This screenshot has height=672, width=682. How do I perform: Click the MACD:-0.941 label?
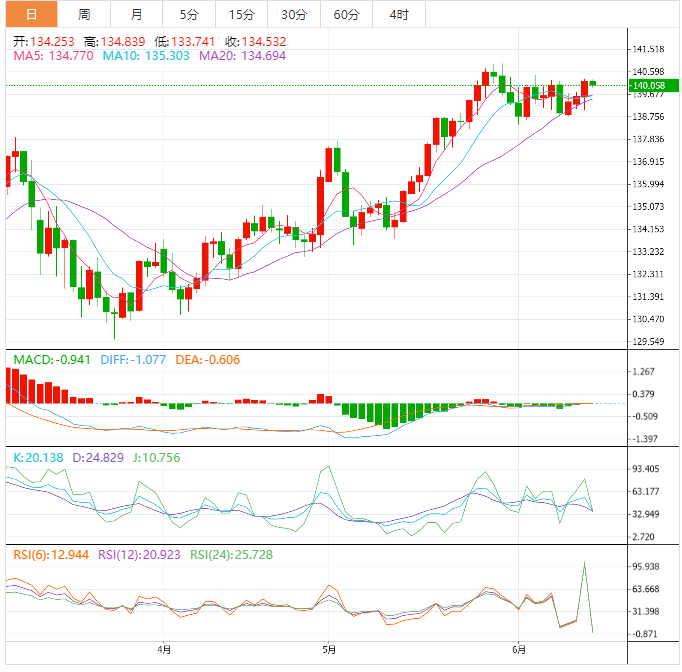tap(52, 360)
